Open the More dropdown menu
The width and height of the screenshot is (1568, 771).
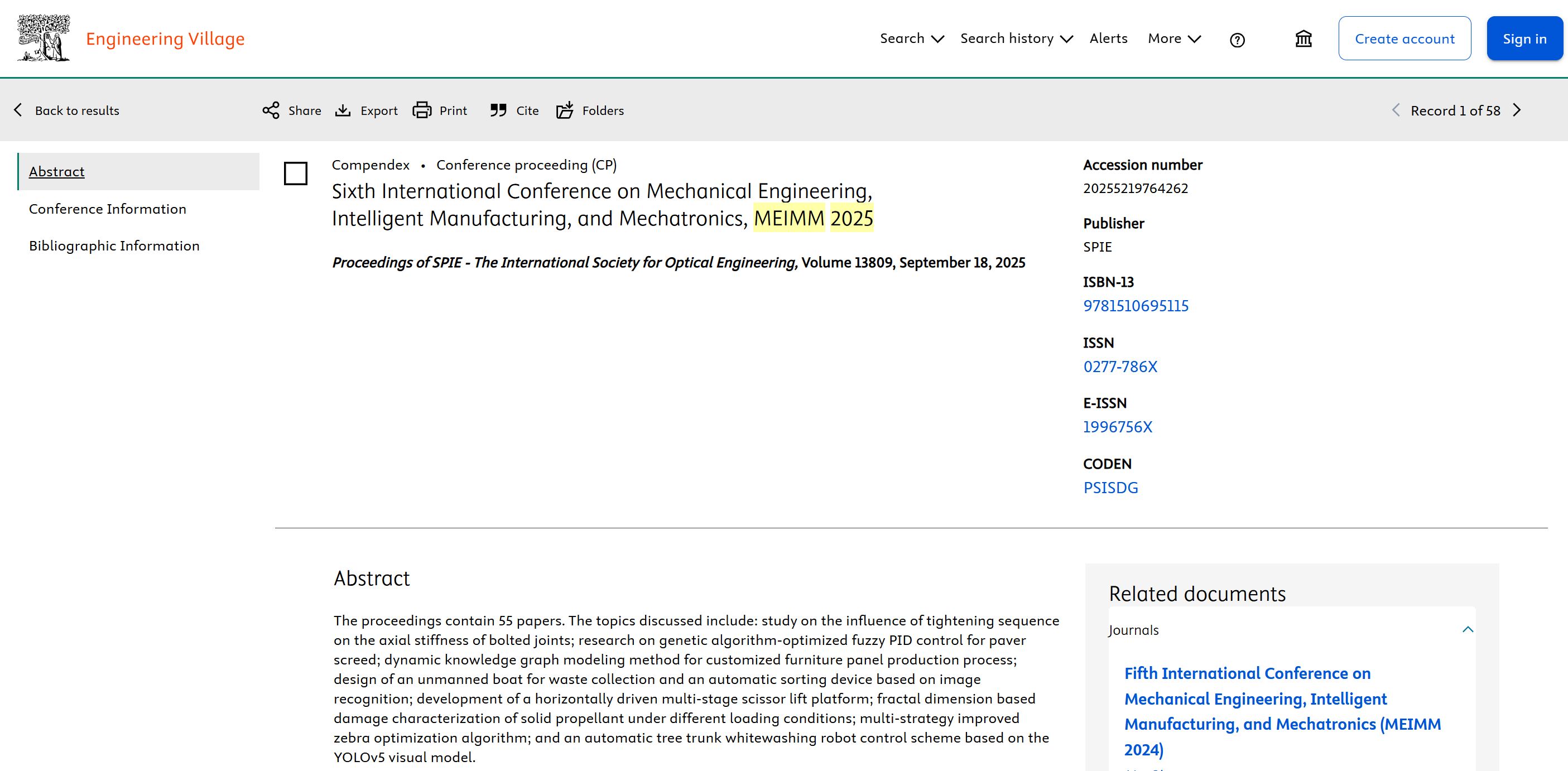click(1173, 38)
